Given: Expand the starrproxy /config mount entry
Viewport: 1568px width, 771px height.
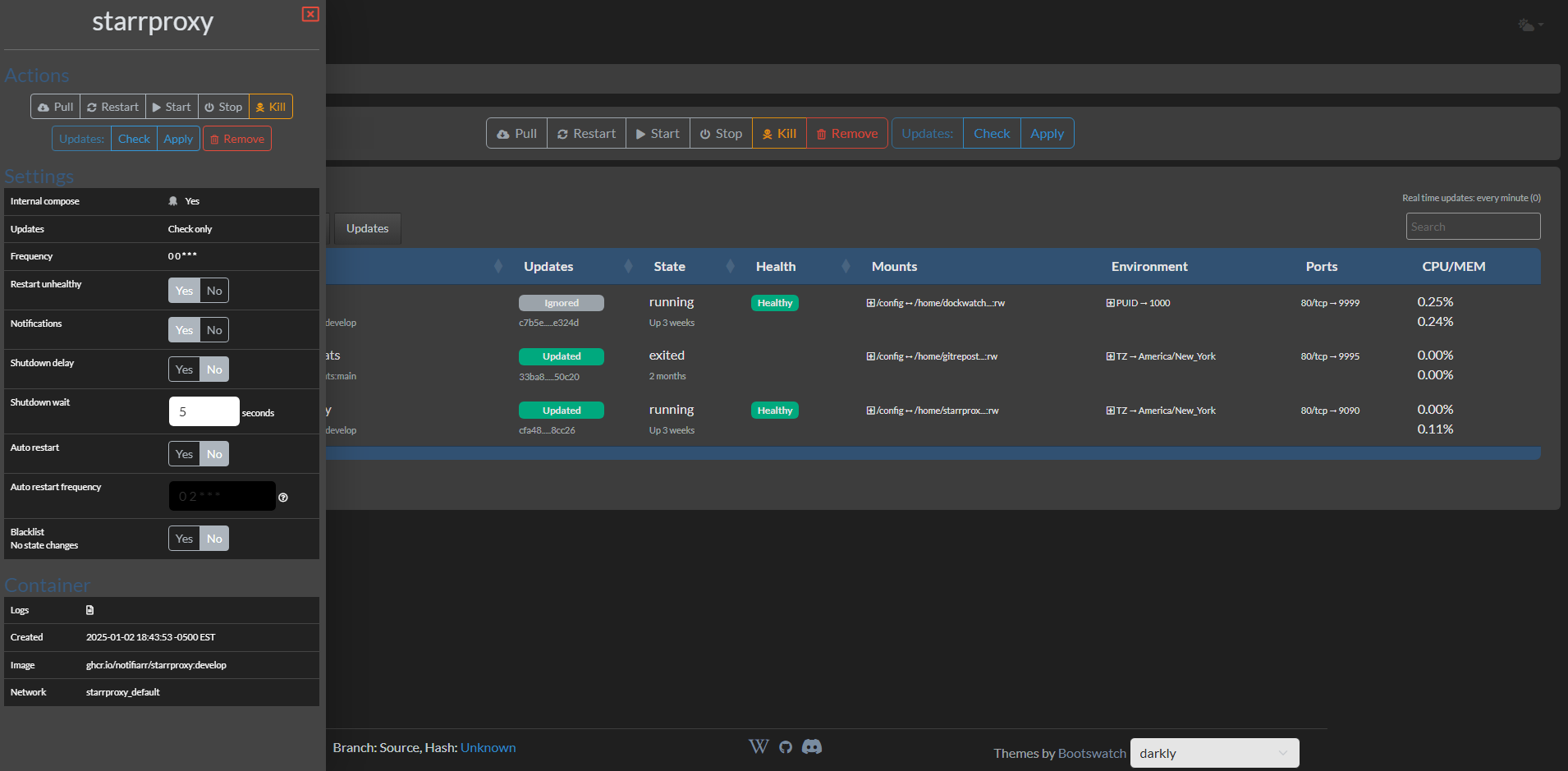Looking at the screenshot, I should [x=870, y=411].
